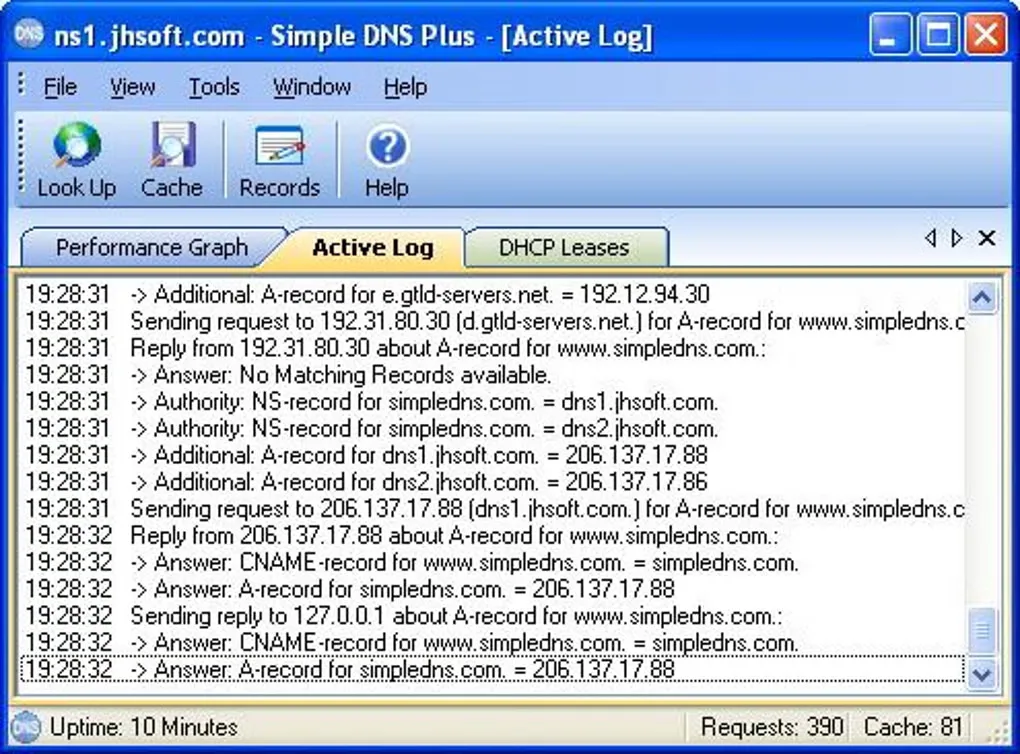Viewport: 1020px width, 754px height.
Task: Select log line about e.gtld-servers.net = 192.12.94.30
Action: point(492,295)
